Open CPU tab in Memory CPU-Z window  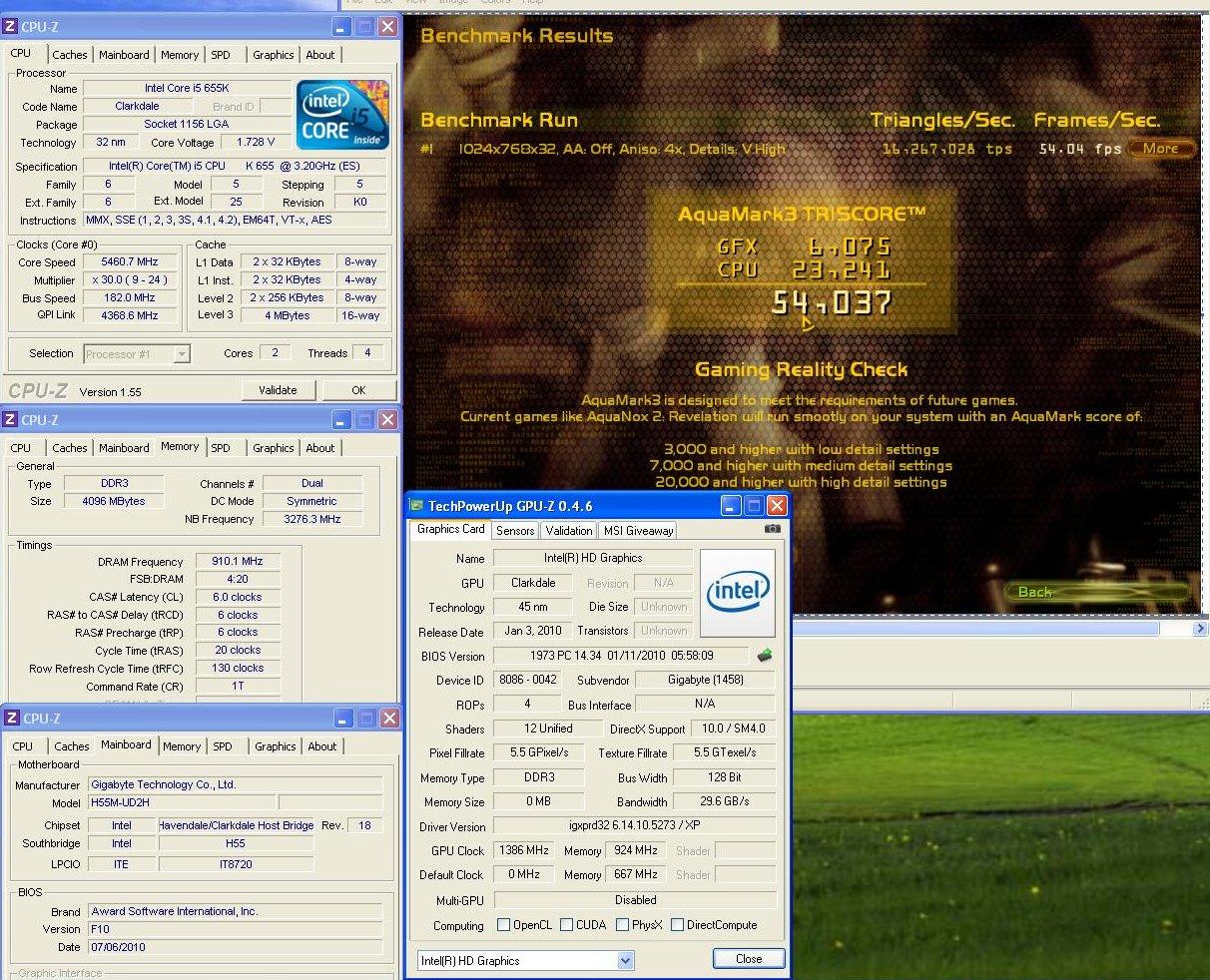coord(21,448)
